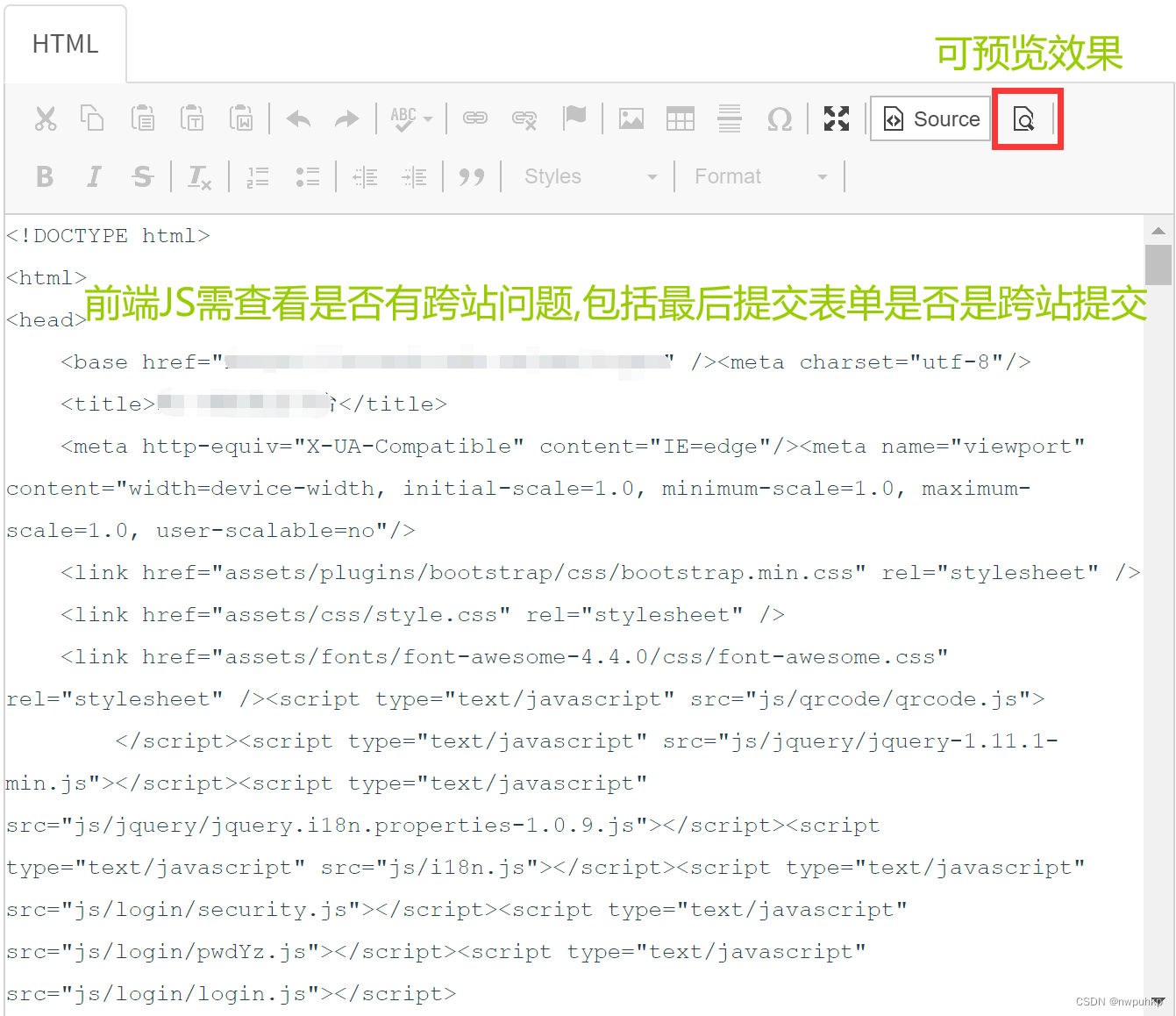Insert an image

tap(631, 118)
